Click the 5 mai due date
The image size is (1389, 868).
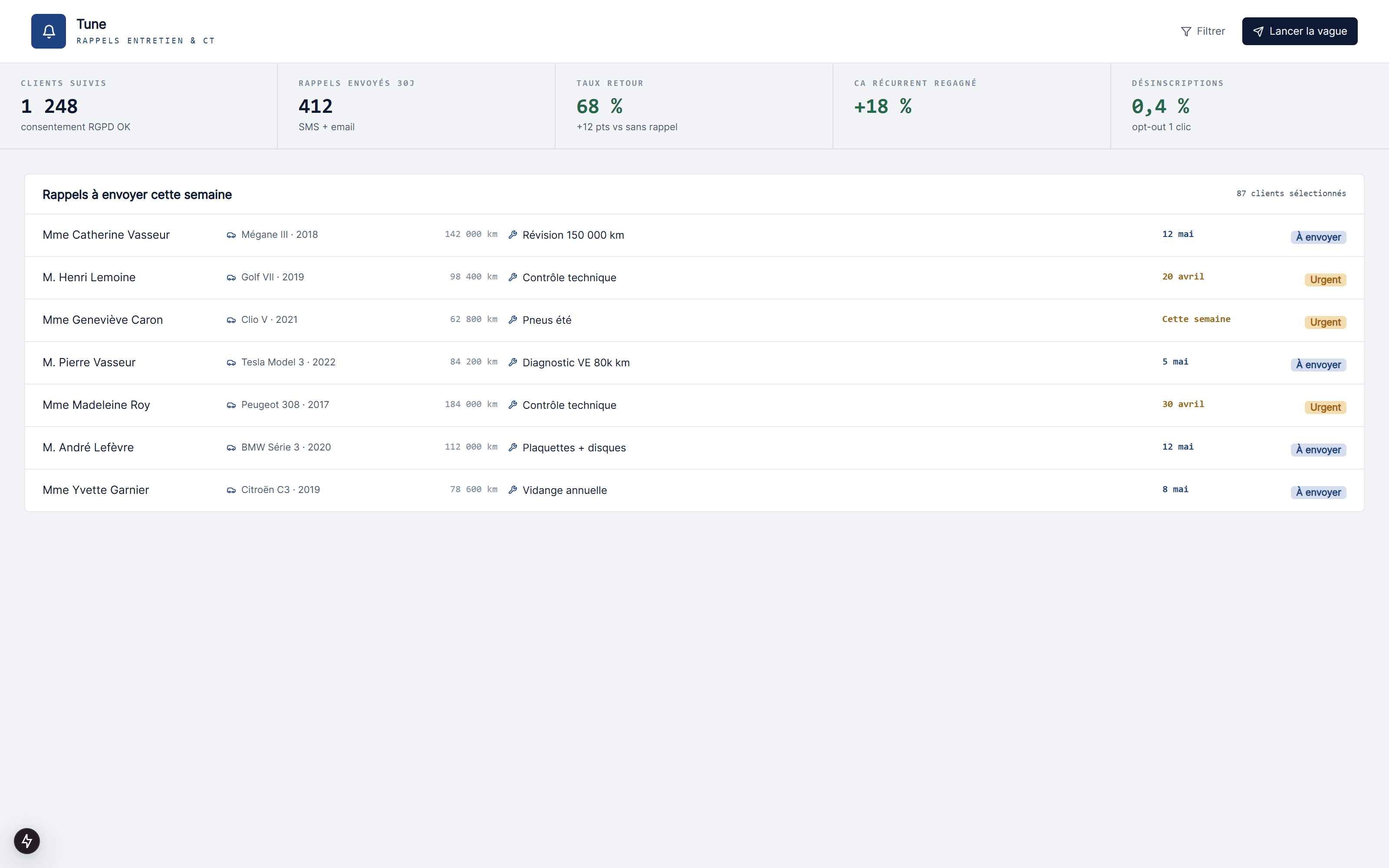click(x=1175, y=362)
